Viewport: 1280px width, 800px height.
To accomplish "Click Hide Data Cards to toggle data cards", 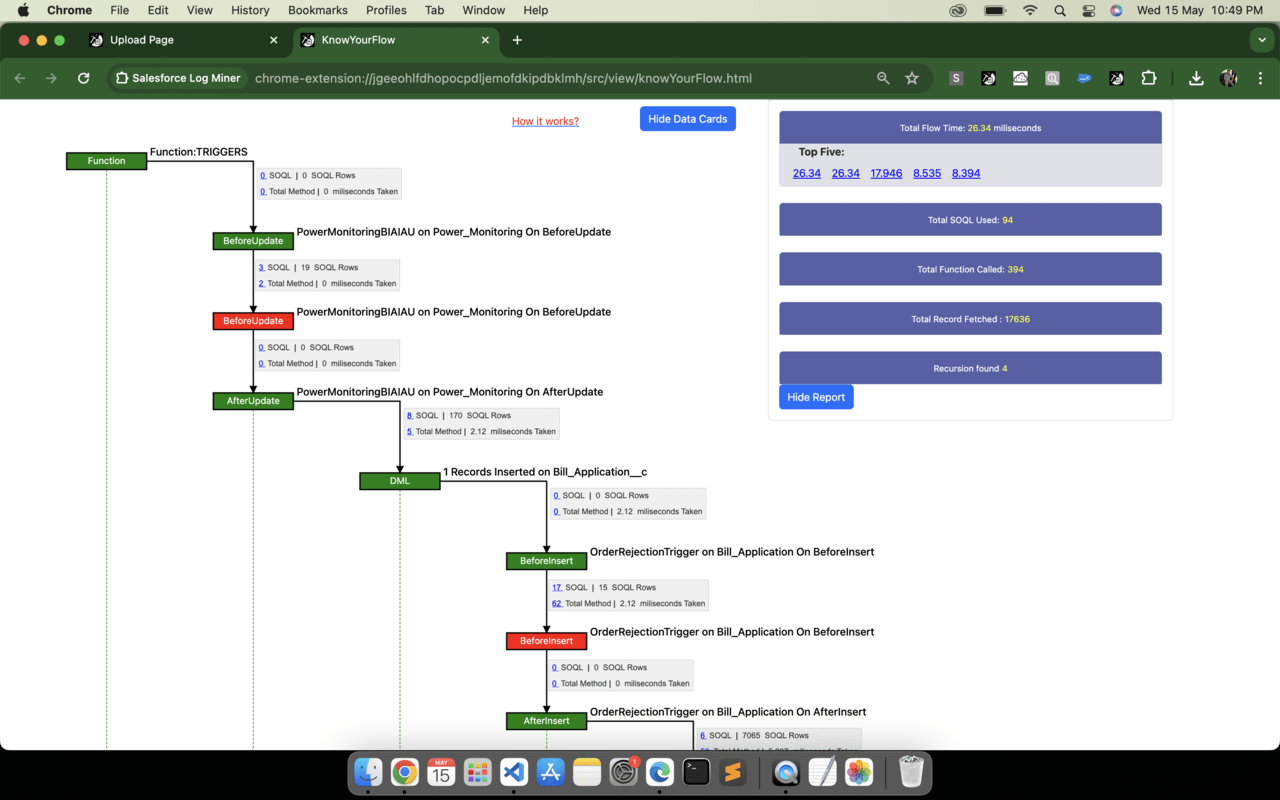I will tap(687, 118).
